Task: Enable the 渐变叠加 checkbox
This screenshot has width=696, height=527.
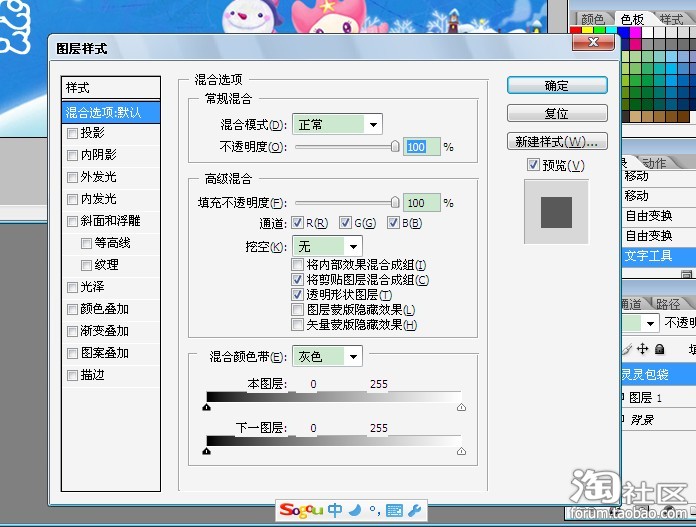Action: [x=72, y=332]
